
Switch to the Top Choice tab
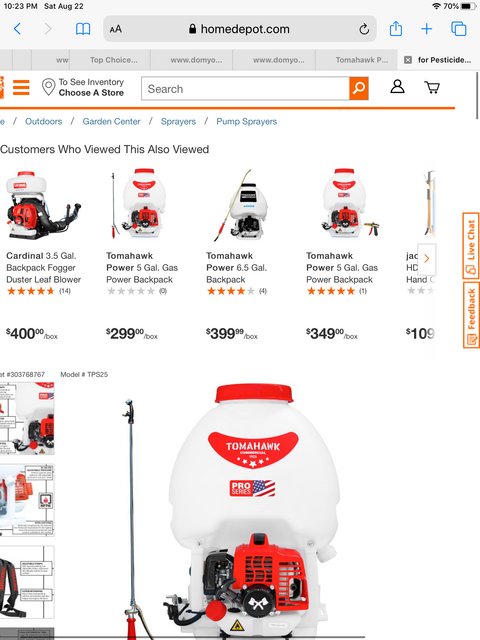coord(113,60)
